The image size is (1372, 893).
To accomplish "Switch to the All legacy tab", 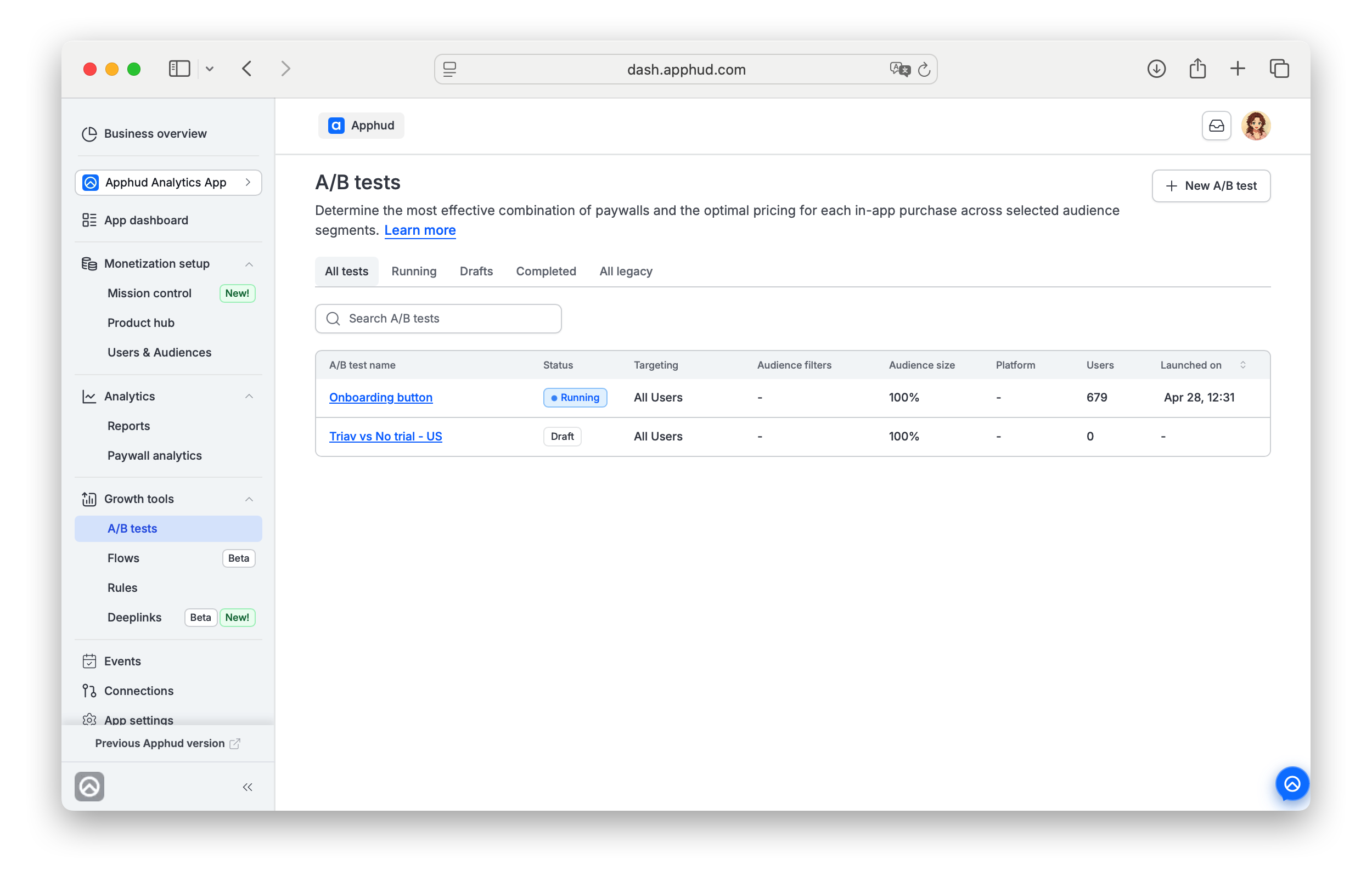I will (x=626, y=272).
